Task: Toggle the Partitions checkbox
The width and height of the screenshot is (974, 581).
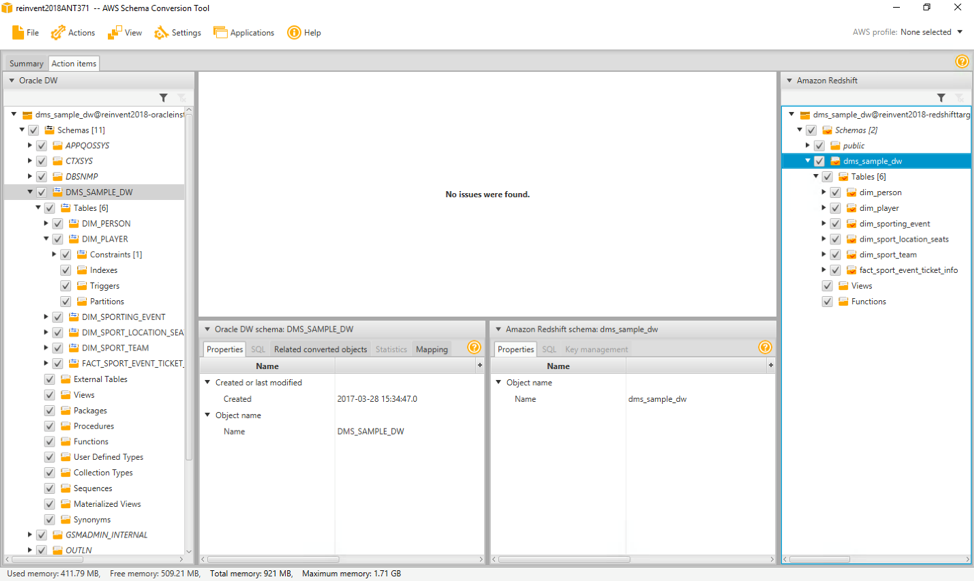Action: pyautogui.click(x=66, y=301)
